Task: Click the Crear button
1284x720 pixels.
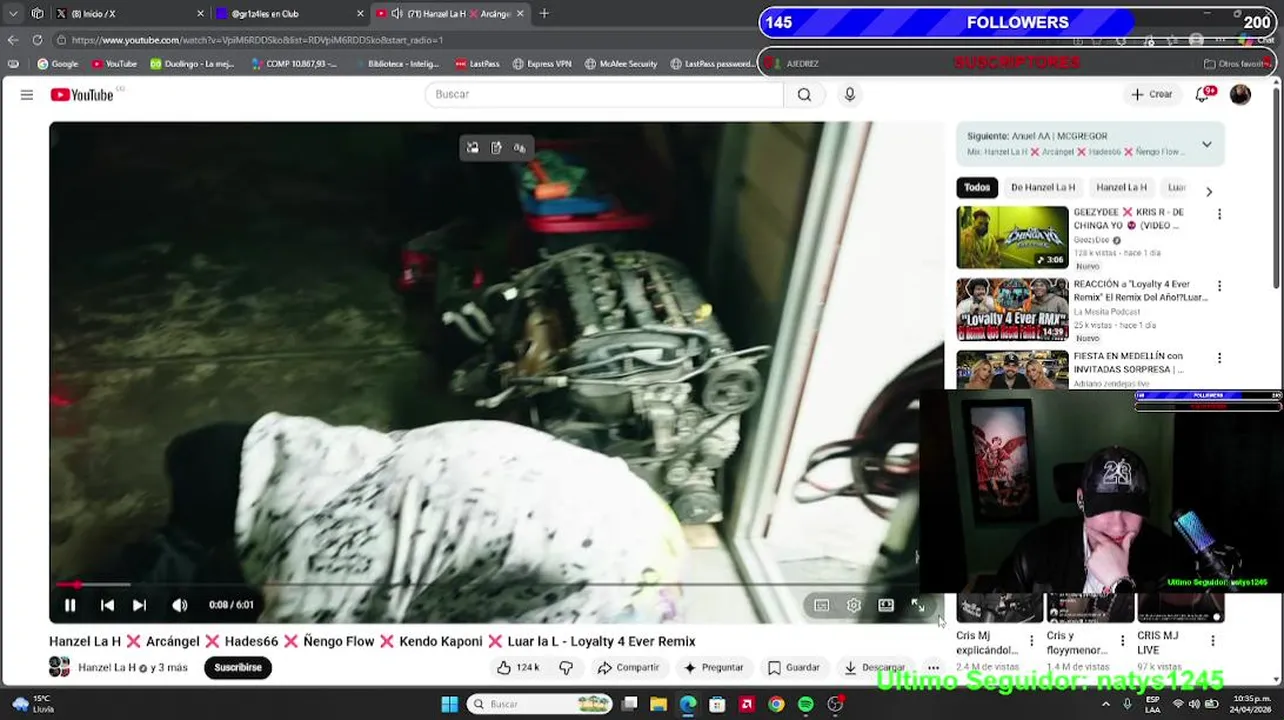Action: point(1151,94)
